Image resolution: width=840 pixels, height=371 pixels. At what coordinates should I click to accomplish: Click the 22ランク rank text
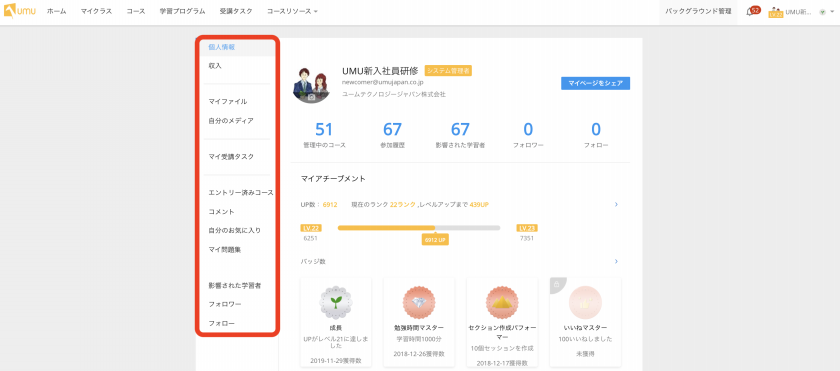pos(403,205)
